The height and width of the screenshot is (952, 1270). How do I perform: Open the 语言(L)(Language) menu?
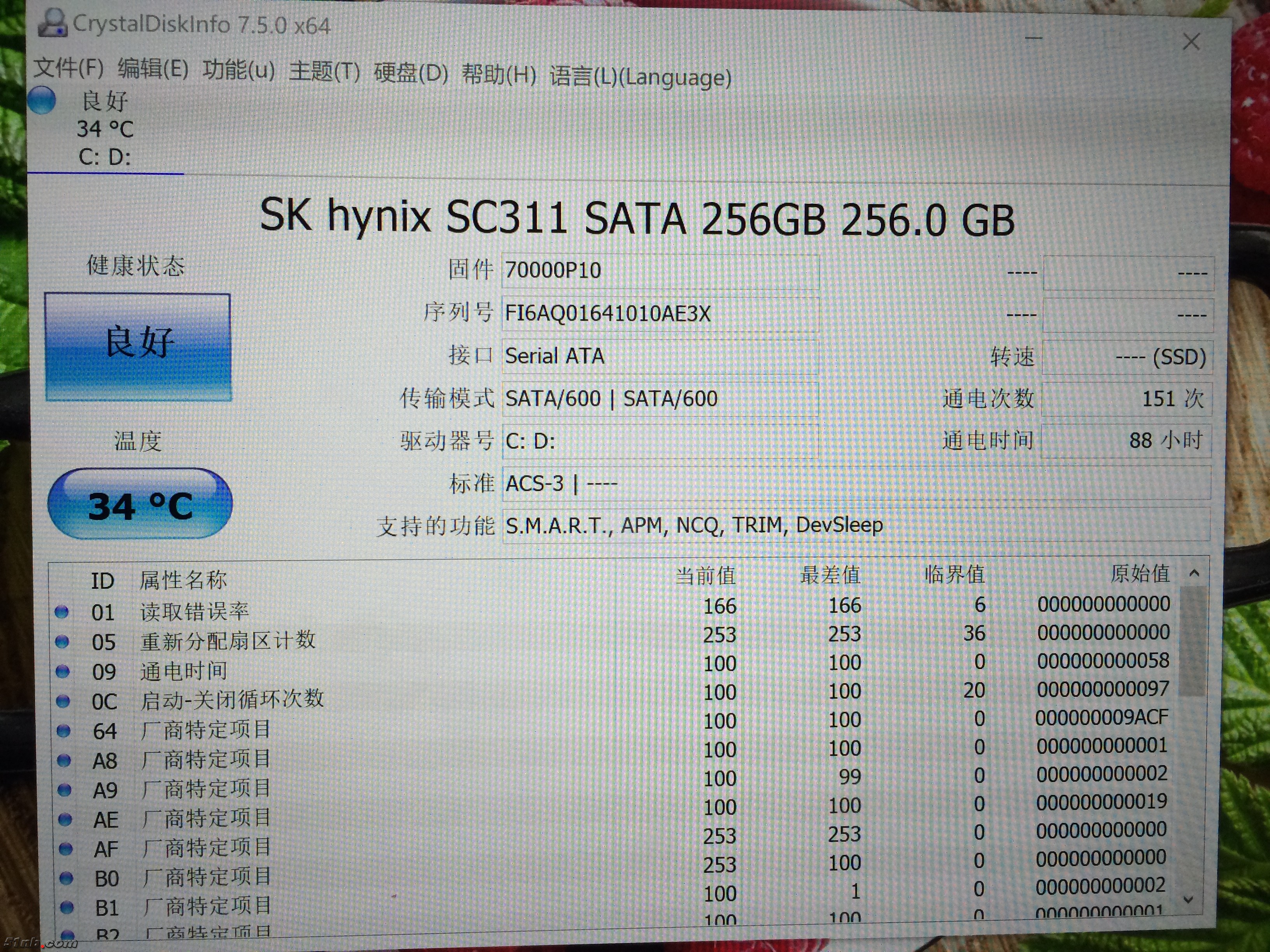coord(640,77)
